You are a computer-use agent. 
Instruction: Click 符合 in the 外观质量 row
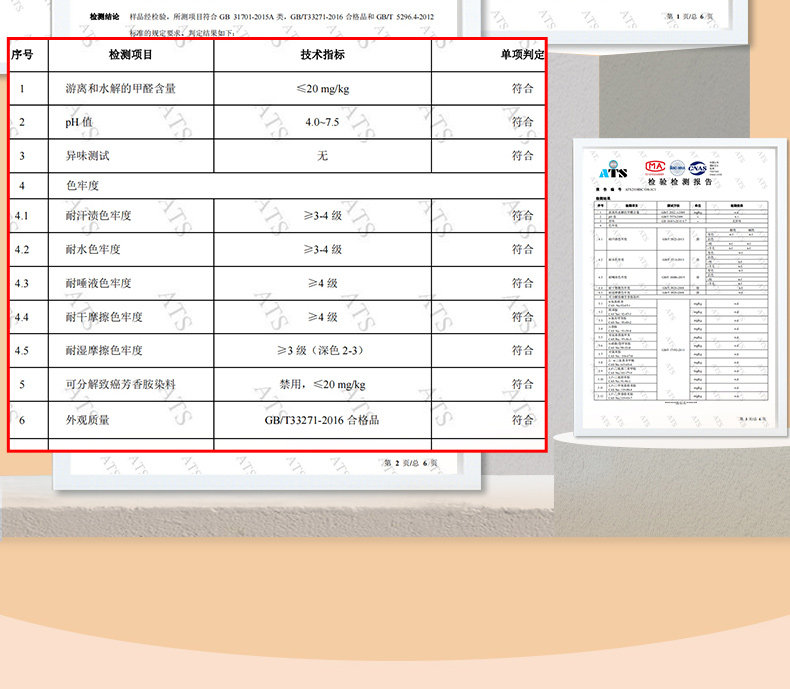[x=522, y=420]
